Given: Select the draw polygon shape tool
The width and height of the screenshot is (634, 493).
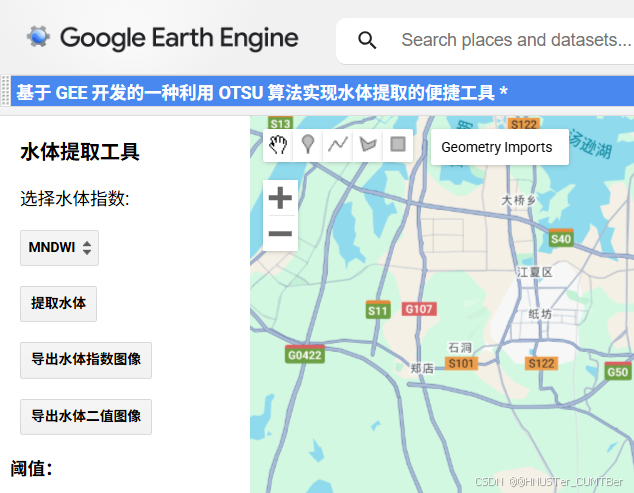Looking at the screenshot, I should 368,145.
